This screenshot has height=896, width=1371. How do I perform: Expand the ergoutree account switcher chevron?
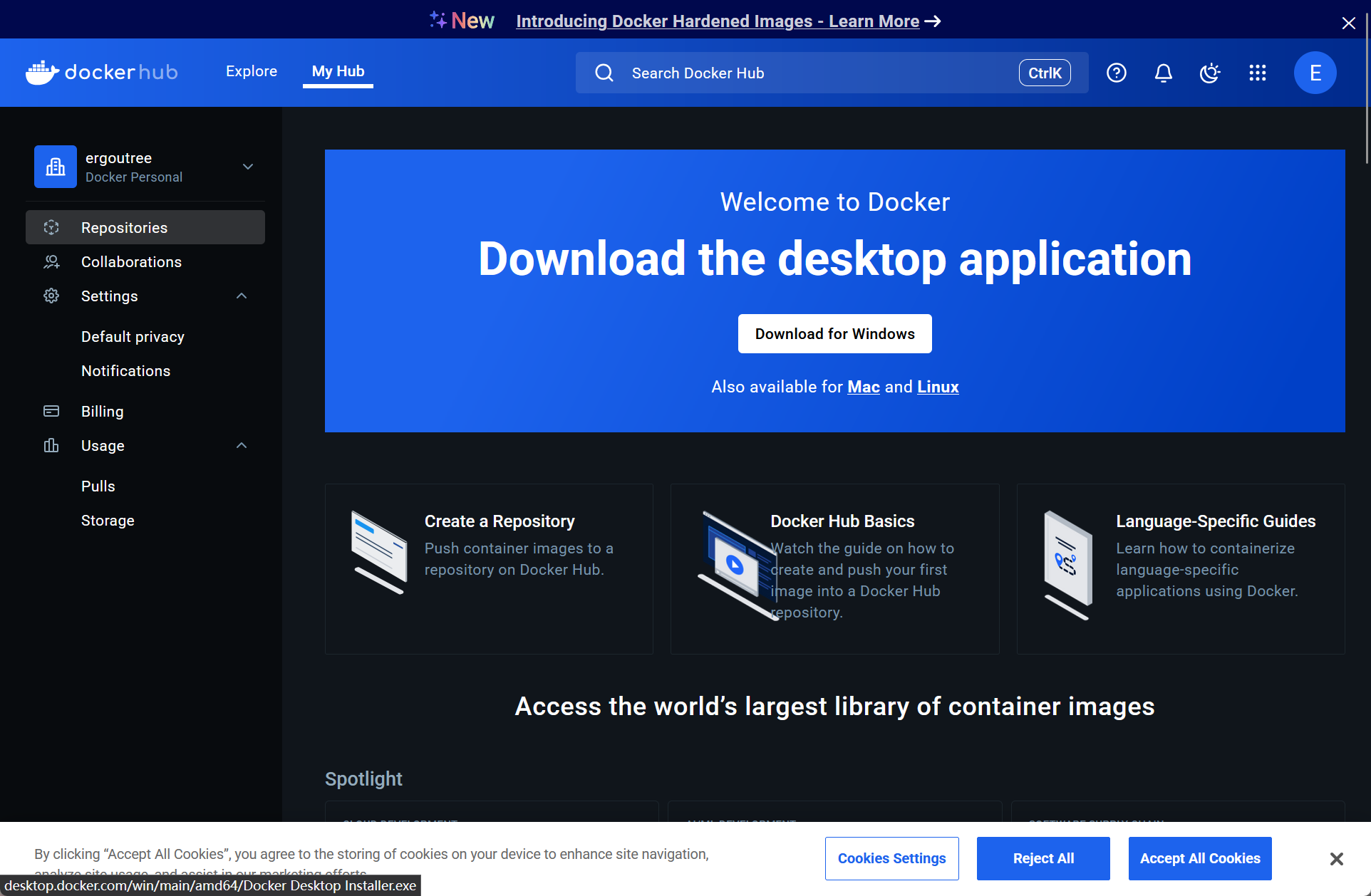tap(248, 167)
